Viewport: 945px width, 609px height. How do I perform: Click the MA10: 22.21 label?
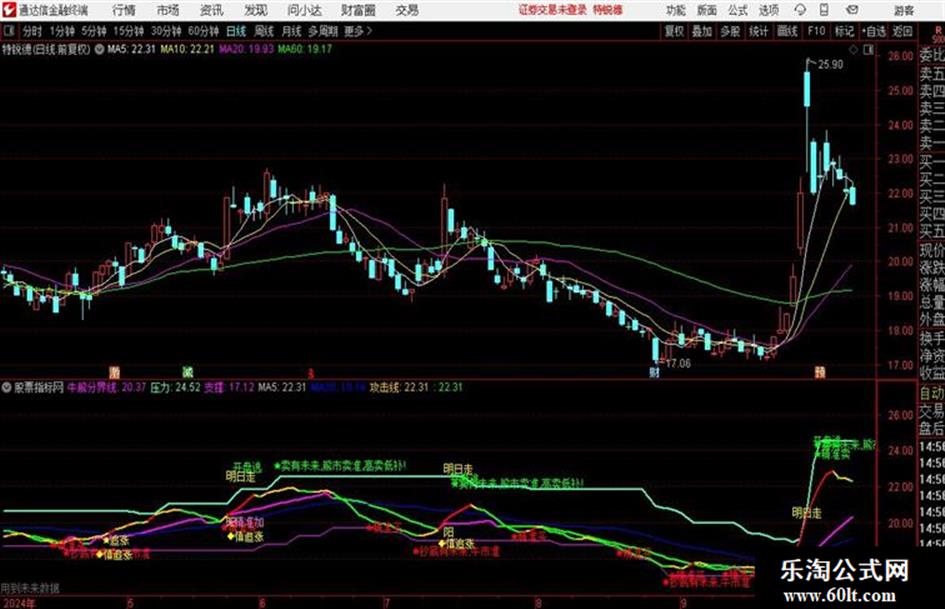click(187, 49)
